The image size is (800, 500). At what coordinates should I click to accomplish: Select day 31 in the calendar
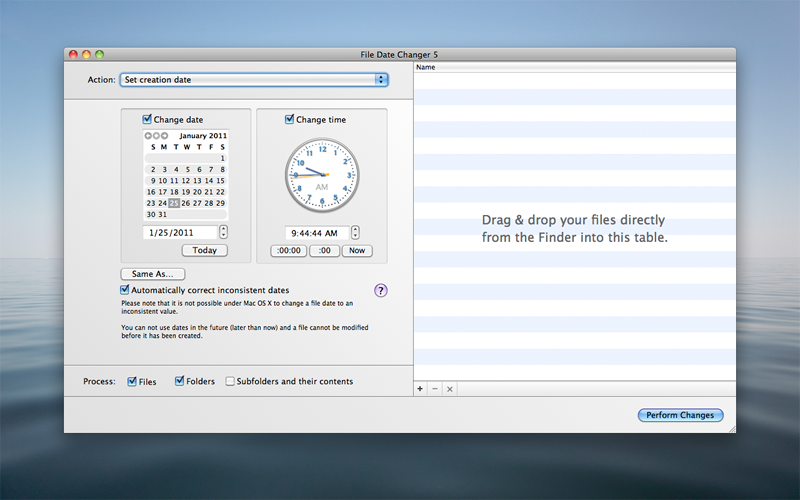(x=162, y=214)
